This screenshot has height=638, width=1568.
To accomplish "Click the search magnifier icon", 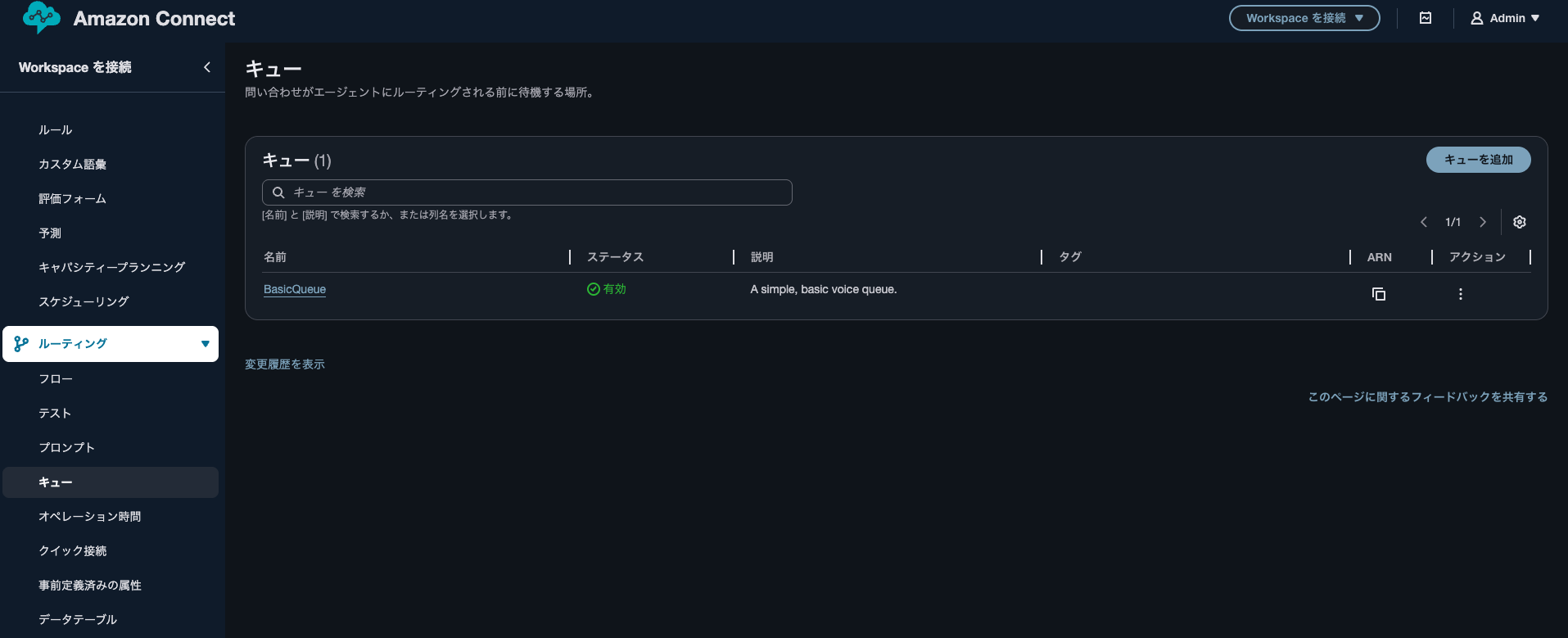I will (x=278, y=192).
